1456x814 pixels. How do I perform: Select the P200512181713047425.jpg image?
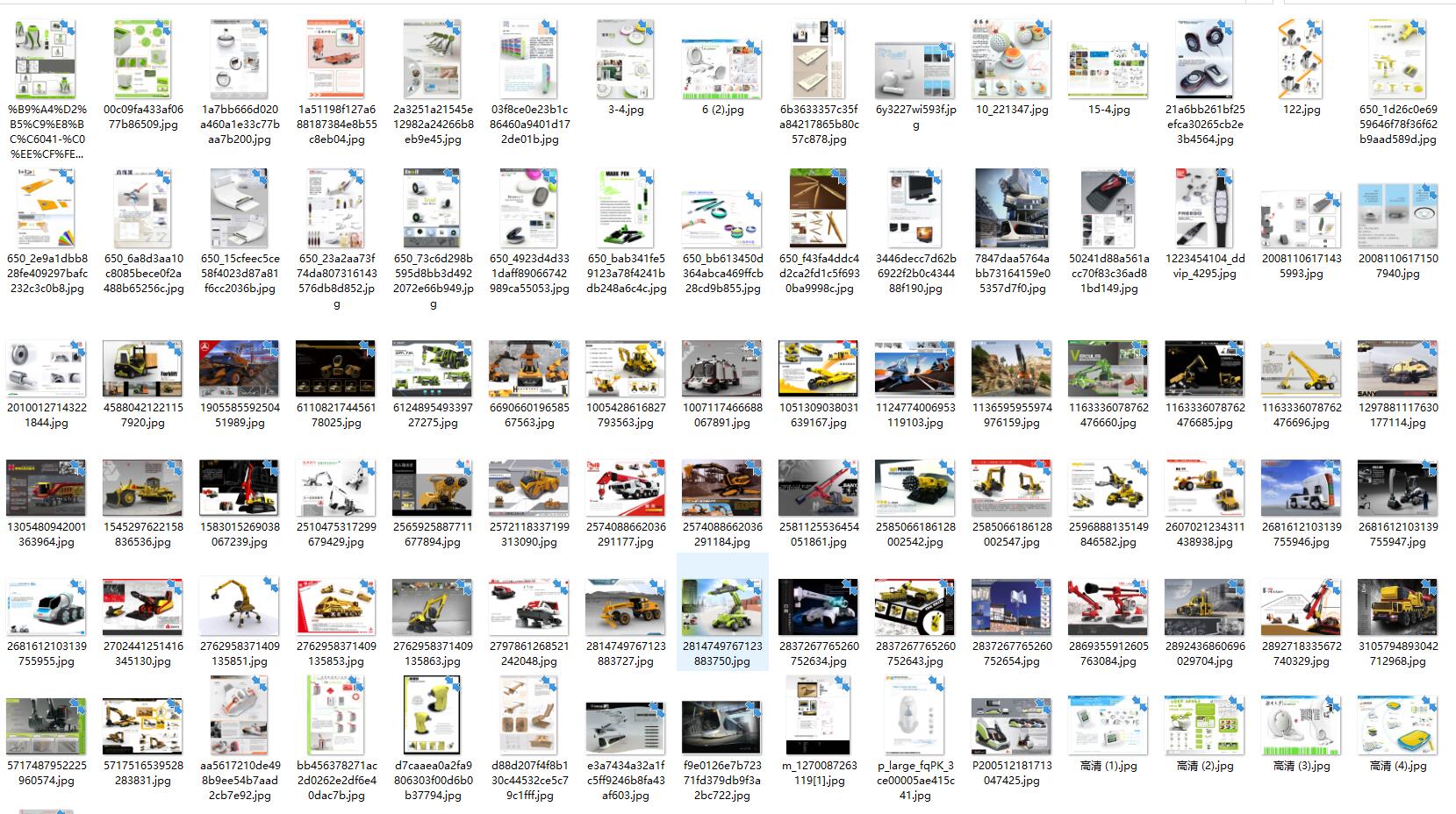(x=1011, y=726)
